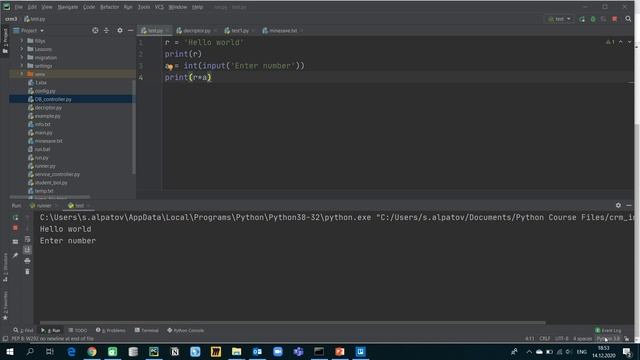Open Project panel settings gear
This screenshot has height=360, width=640.
coord(120,30)
